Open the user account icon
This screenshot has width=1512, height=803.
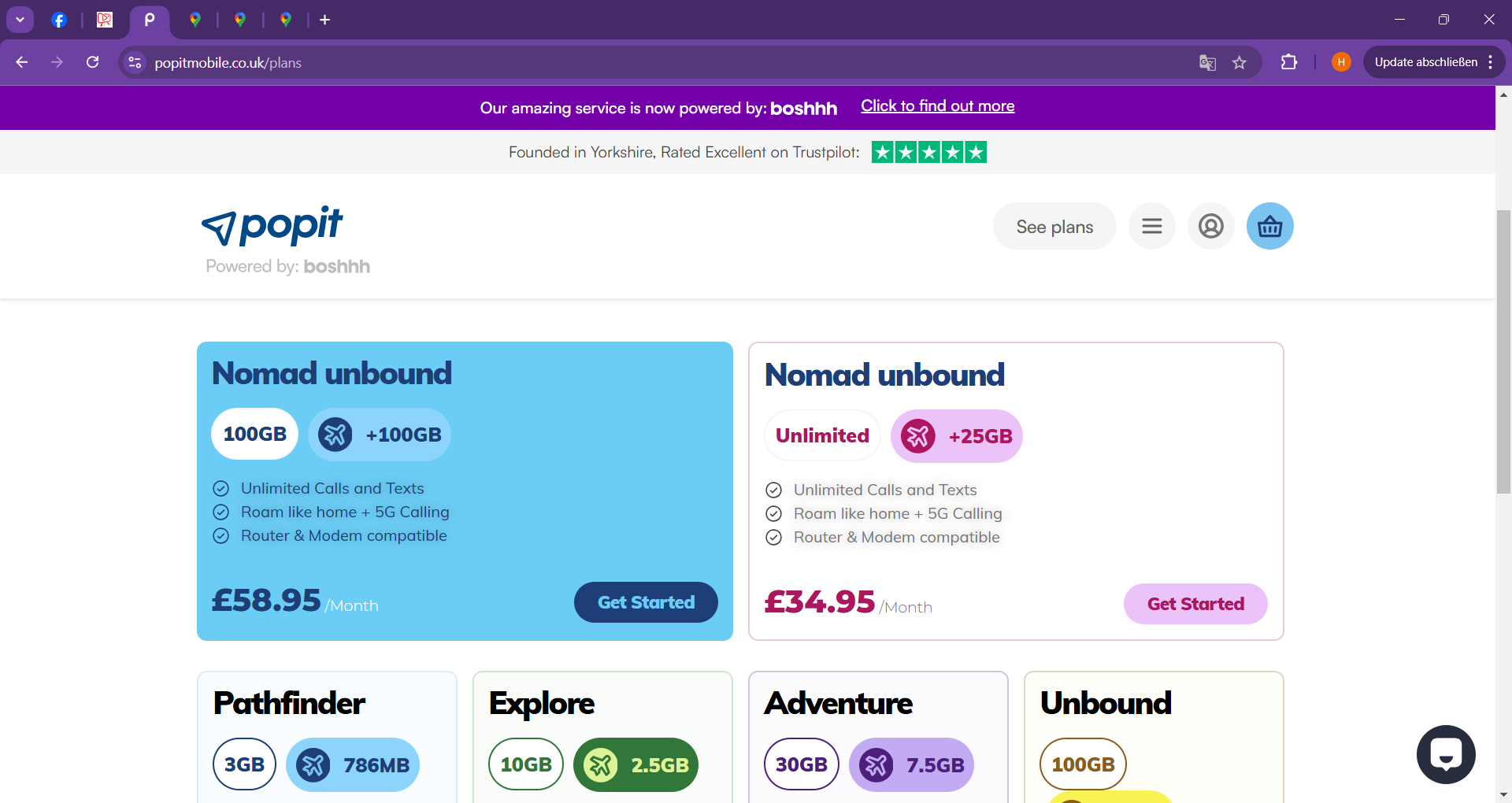click(x=1211, y=227)
